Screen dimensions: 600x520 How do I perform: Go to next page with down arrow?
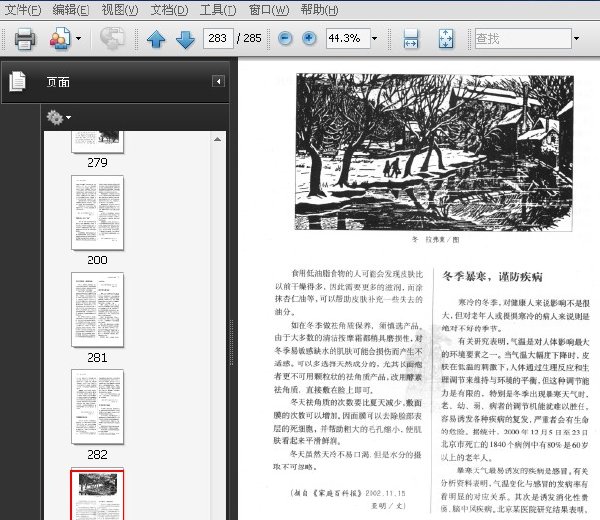pyautogui.click(x=185, y=39)
